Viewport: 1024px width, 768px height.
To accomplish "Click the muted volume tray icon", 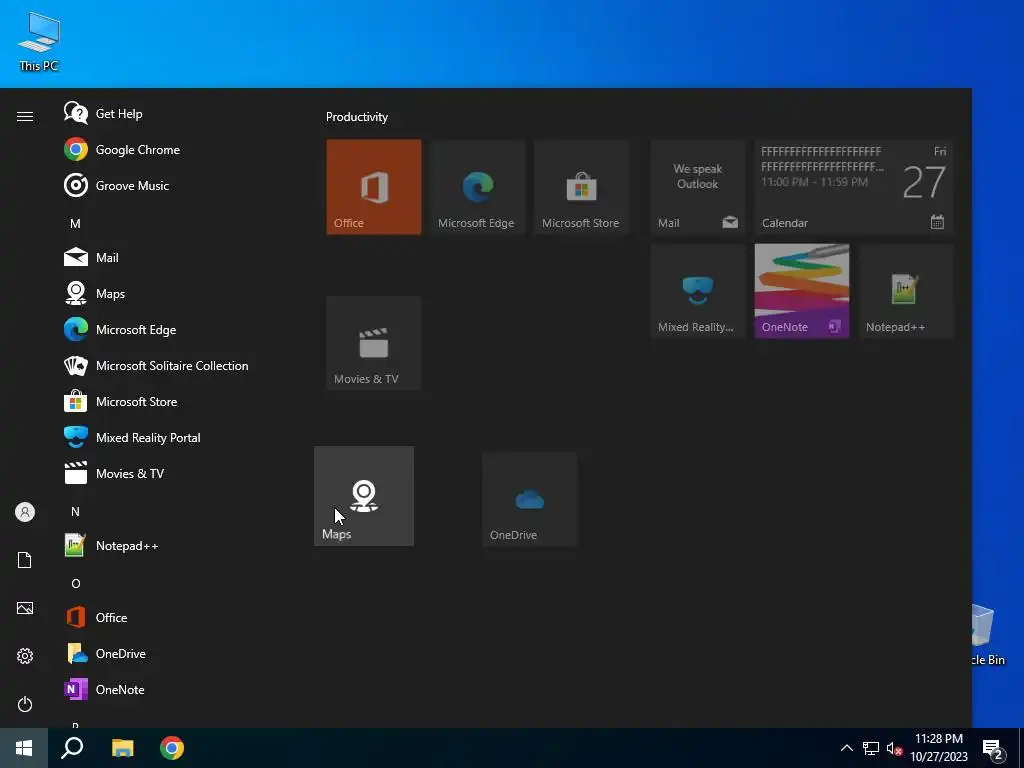I will click(x=894, y=748).
